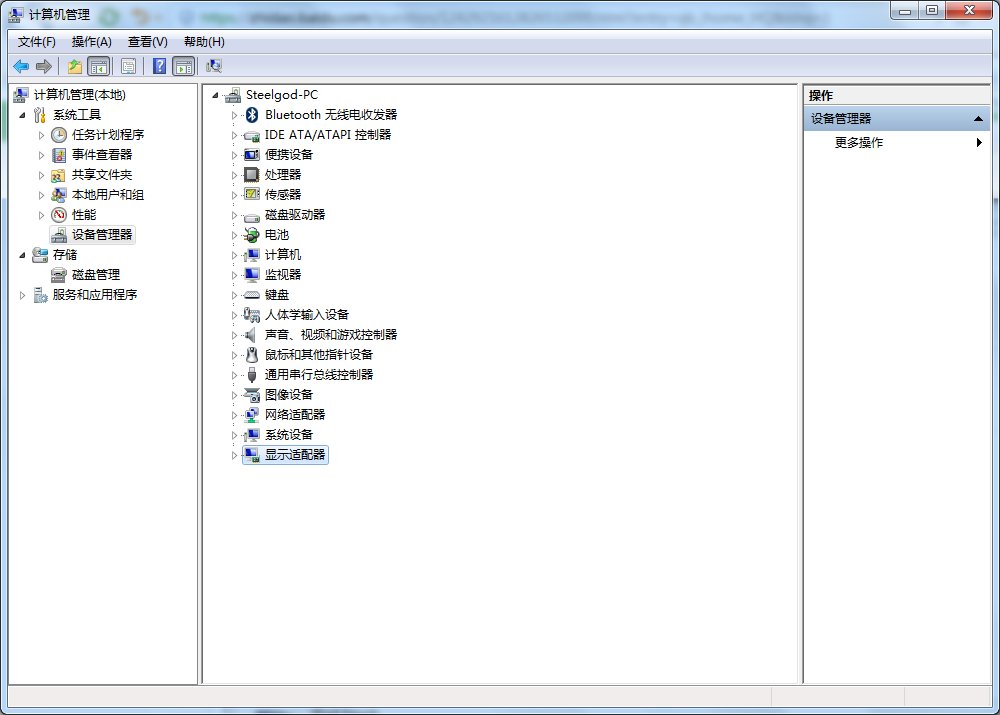Toggle the Show/Hide console tree toolbar icon
Image resolution: width=1000 pixels, height=715 pixels.
pyautogui.click(x=96, y=66)
